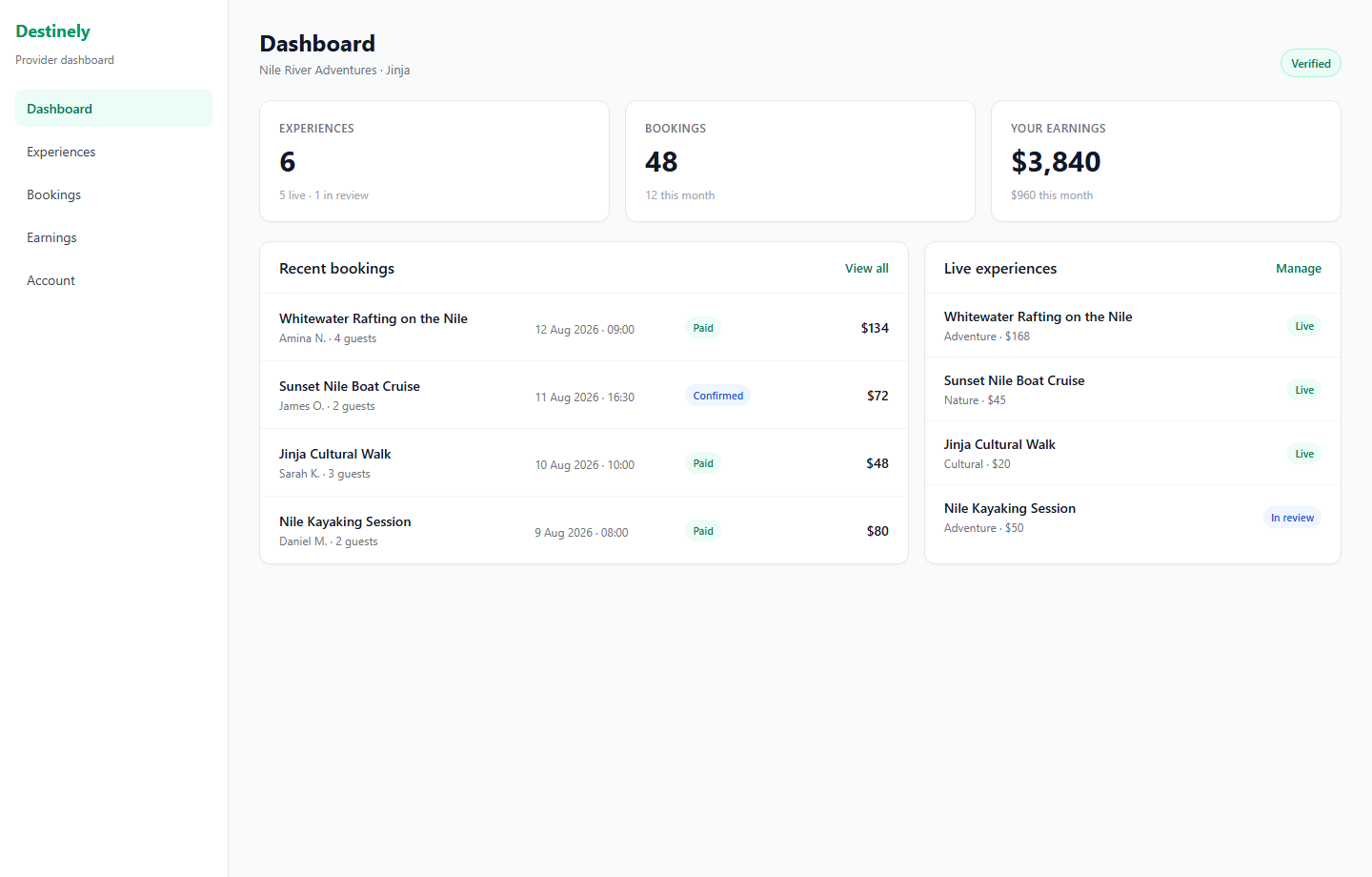This screenshot has width=1372, height=877.
Task: Click the Confirmed status badge
Action: 717,396
